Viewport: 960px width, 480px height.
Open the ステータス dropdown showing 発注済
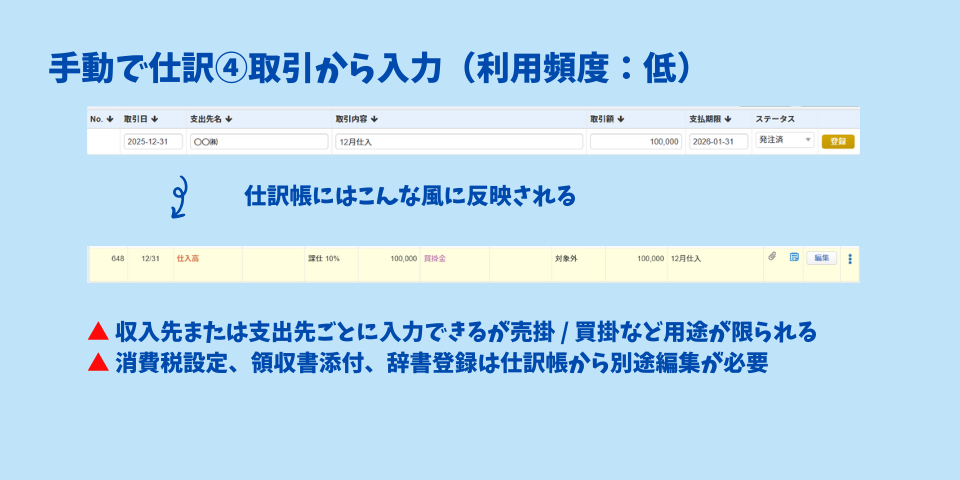click(784, 141)
